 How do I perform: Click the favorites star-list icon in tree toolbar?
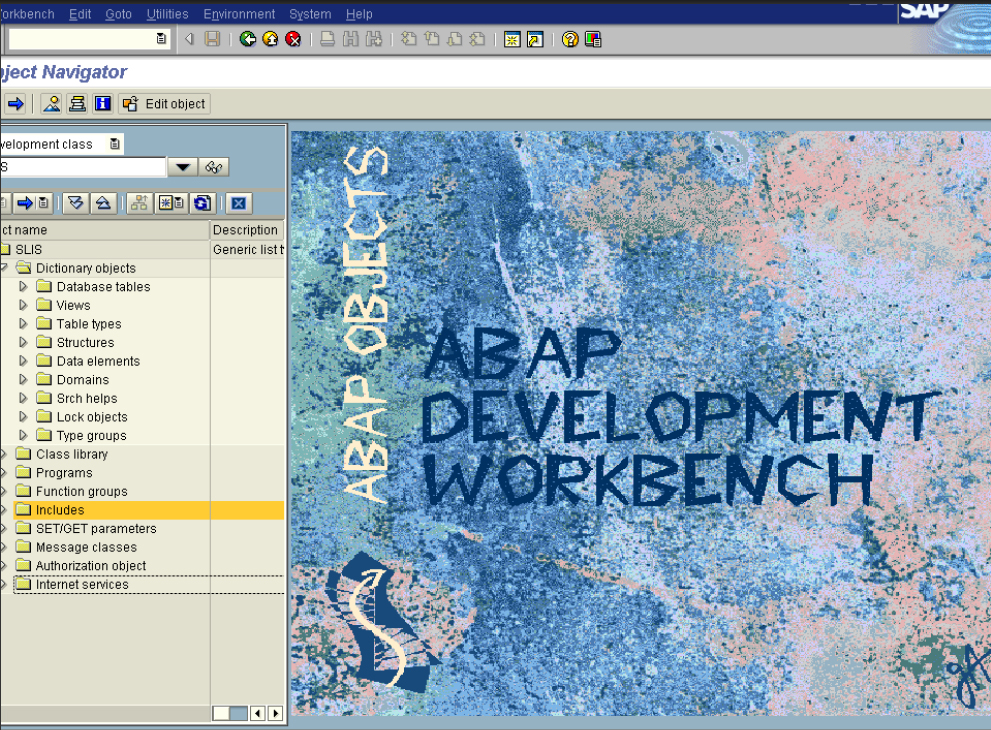click(x=171, y=203)
